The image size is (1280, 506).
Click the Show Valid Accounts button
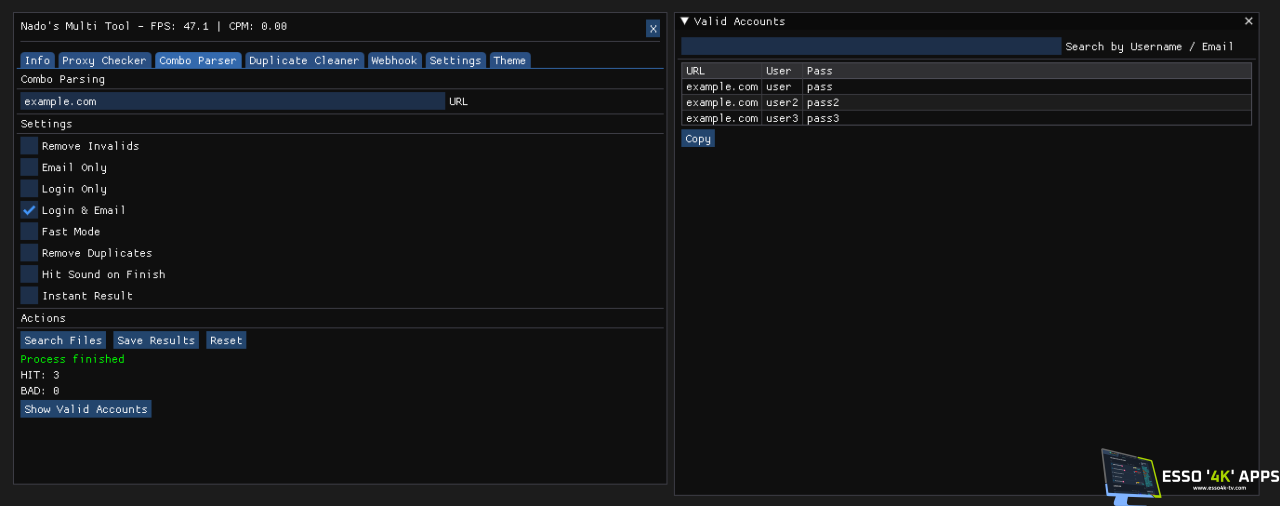[86, 409]
